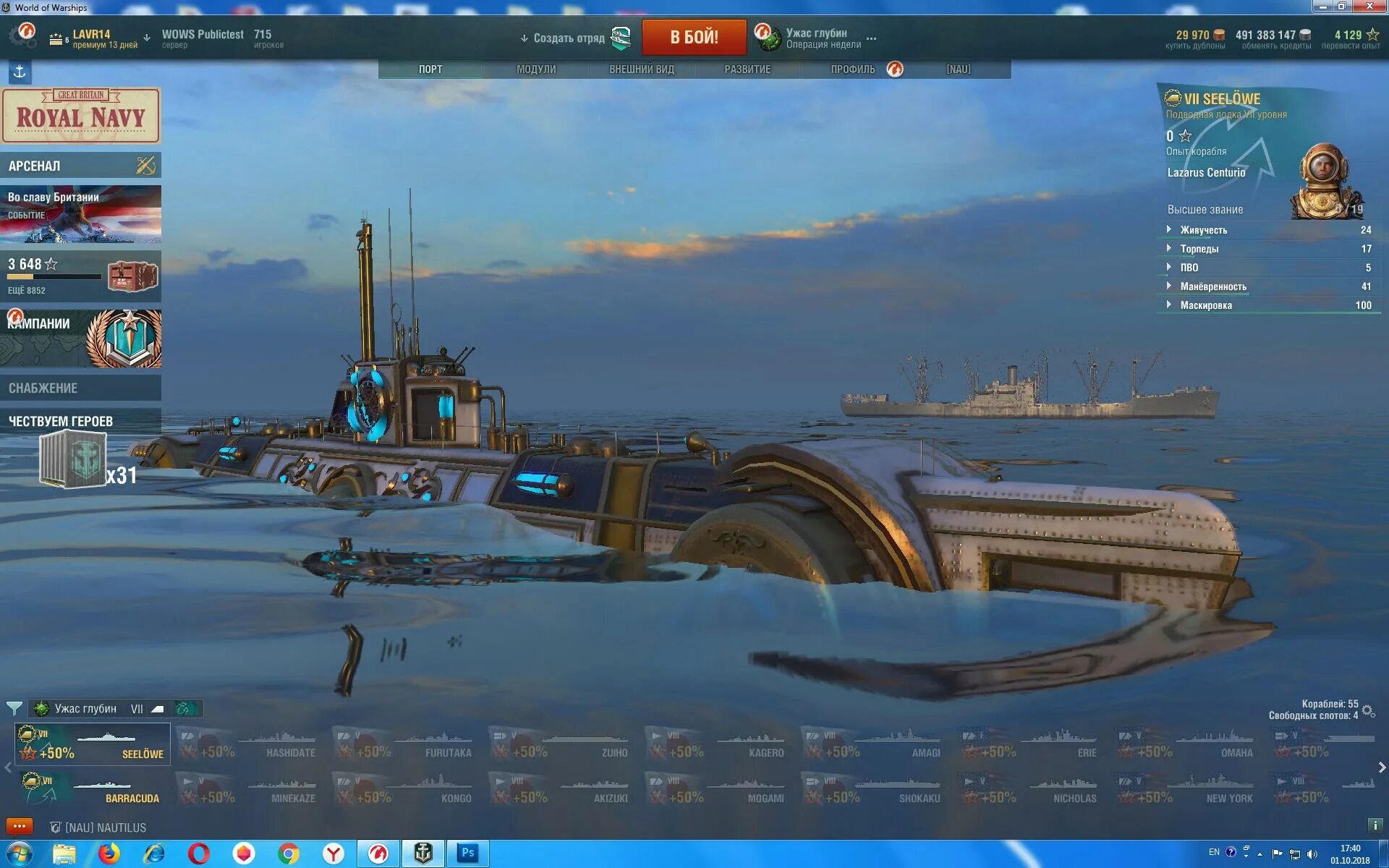Toggle the tier VII filter tag
The width and height of the screenshot is (1389, 868).
click(x=137, y=709)
